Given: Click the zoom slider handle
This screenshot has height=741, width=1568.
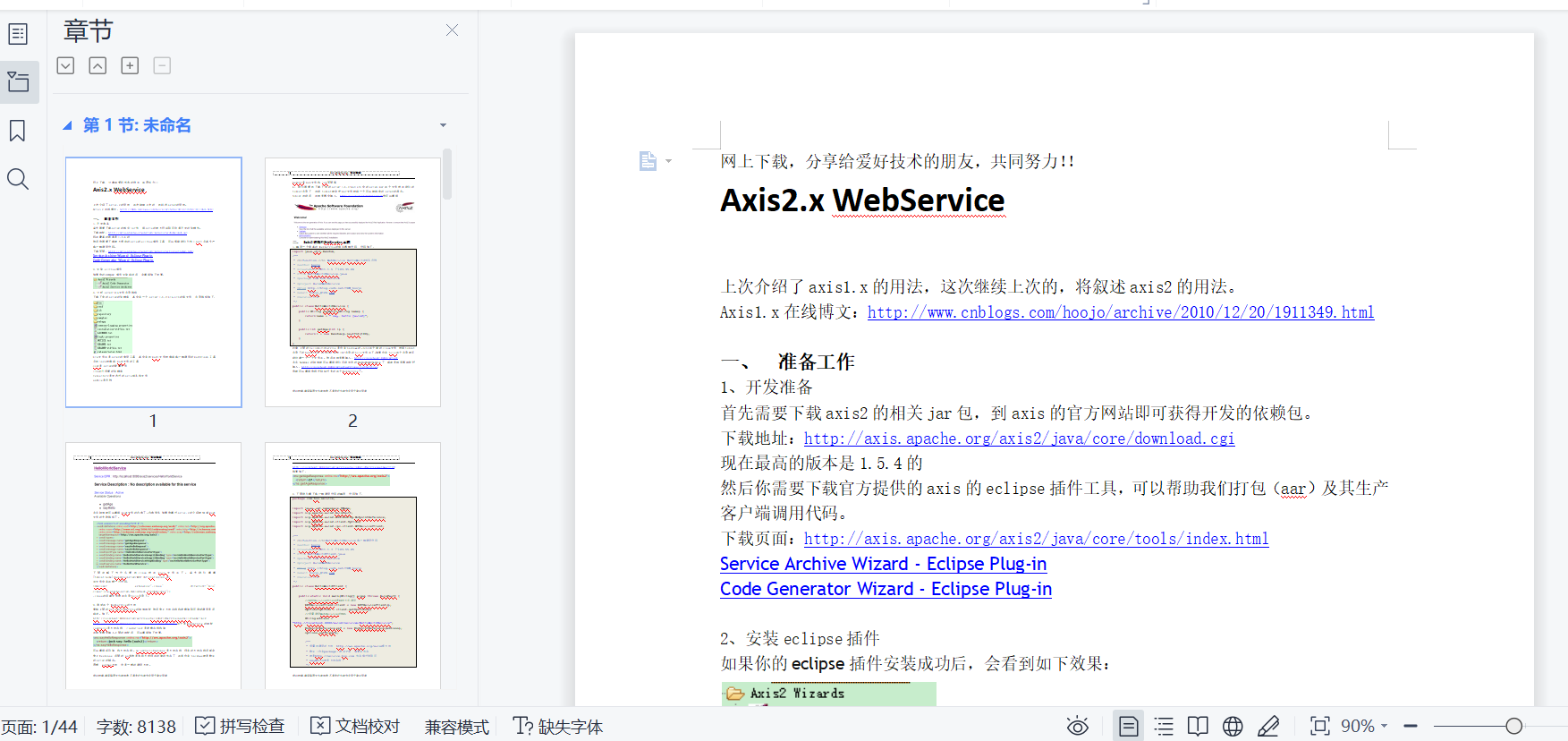Looking at the screenshot, I should pyautogui.click(x=1513, y=726).
